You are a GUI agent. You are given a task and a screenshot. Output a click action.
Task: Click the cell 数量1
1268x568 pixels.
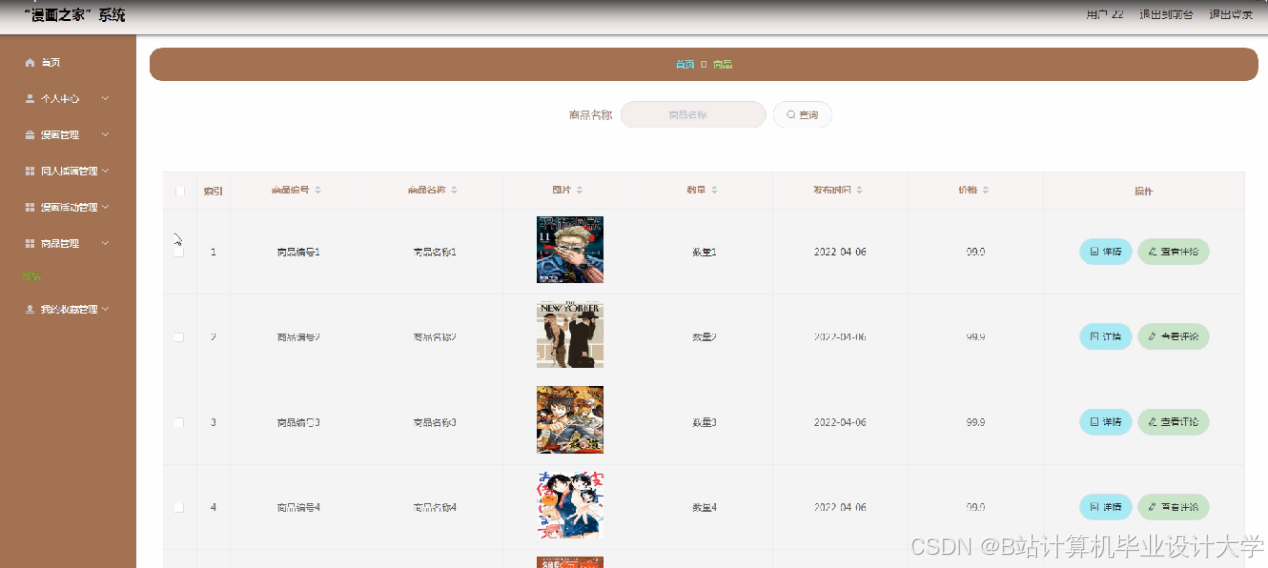(x=704, y=252)
